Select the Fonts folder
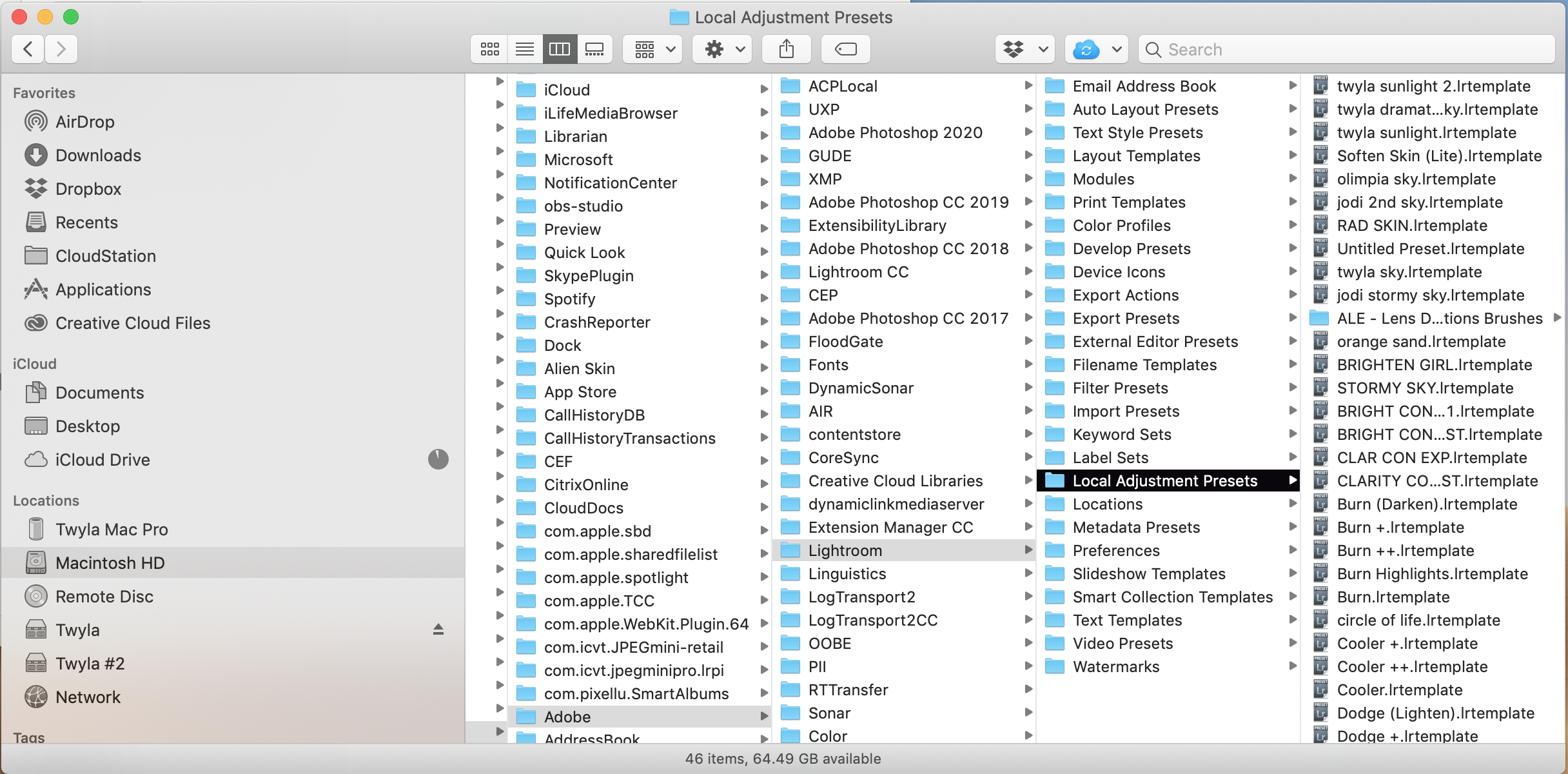The image size is (1568, 774). click(828, 364)
